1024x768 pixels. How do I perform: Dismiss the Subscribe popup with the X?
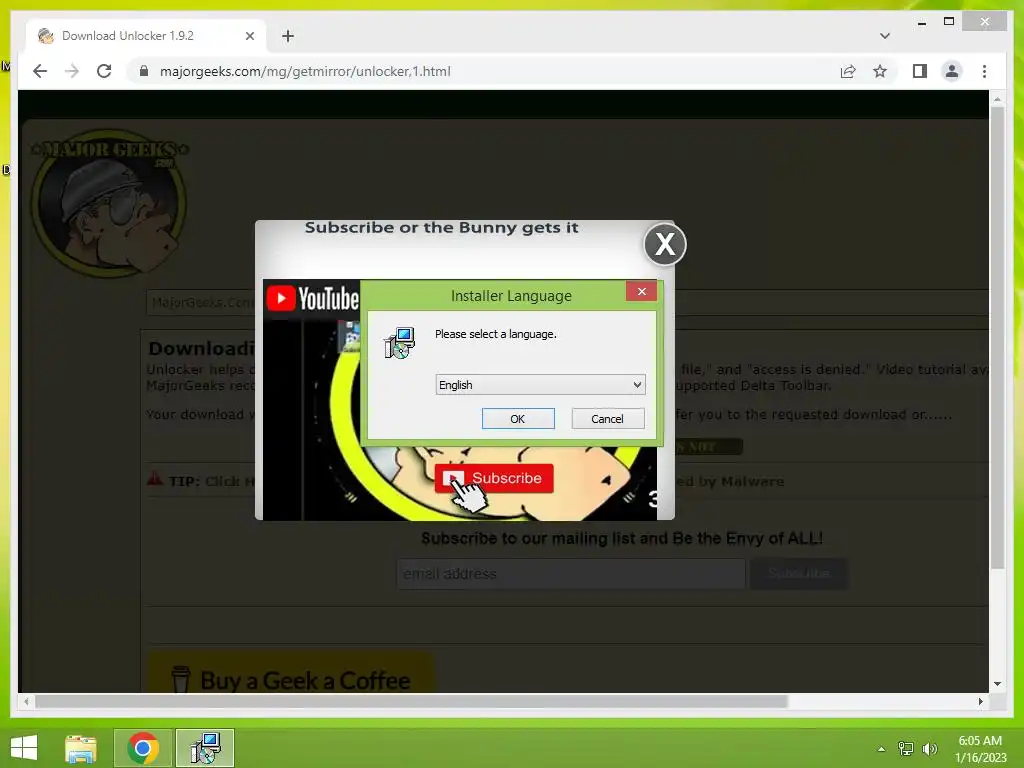(x=665, y=244)
